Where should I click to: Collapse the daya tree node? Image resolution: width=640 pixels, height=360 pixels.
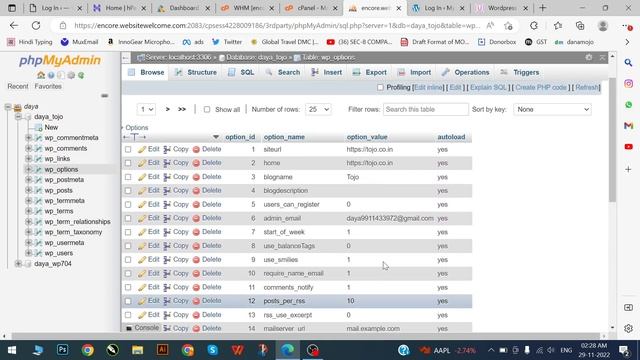(8, 107)
